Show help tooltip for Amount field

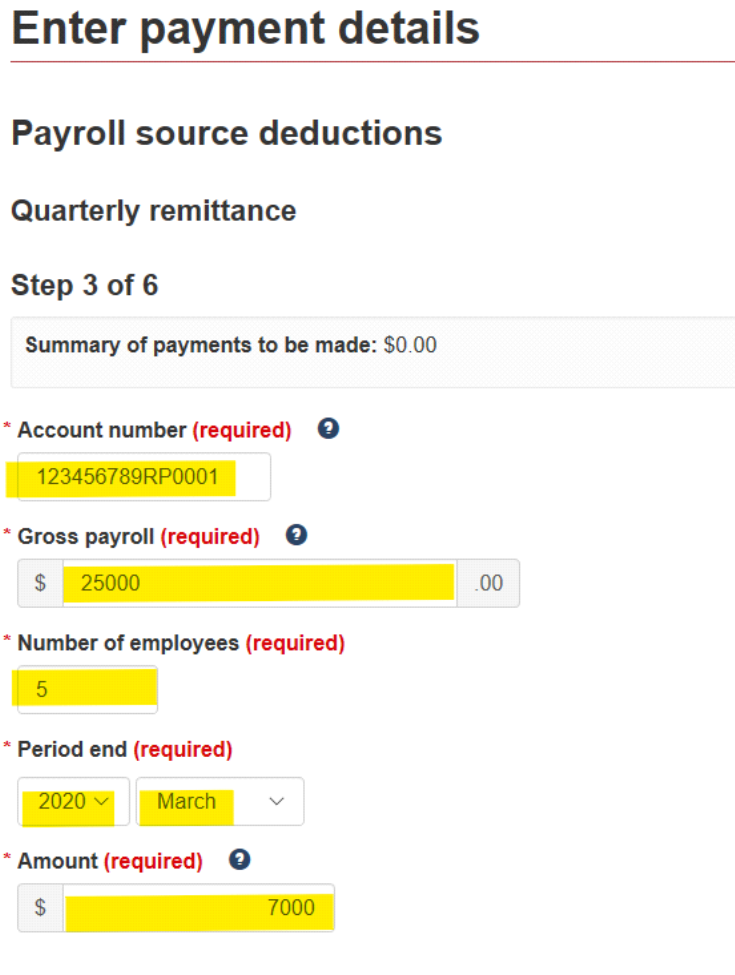[239, 860]
